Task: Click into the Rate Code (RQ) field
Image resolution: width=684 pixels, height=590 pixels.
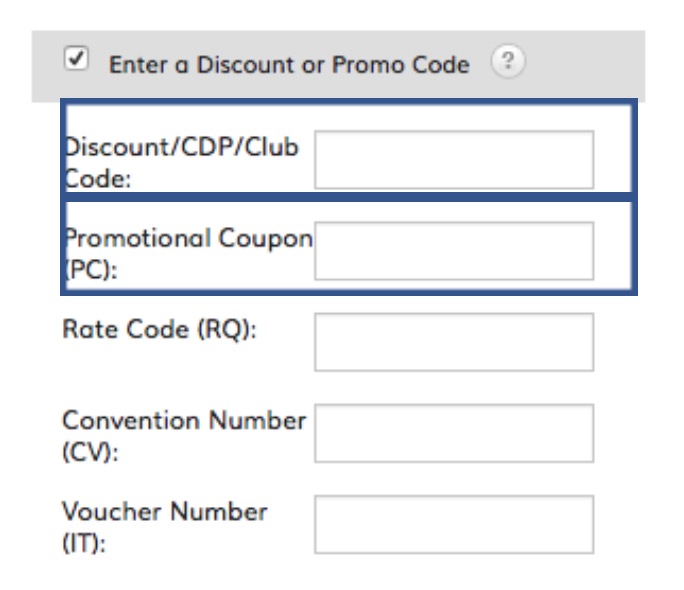Action: (x=454, y=342)
